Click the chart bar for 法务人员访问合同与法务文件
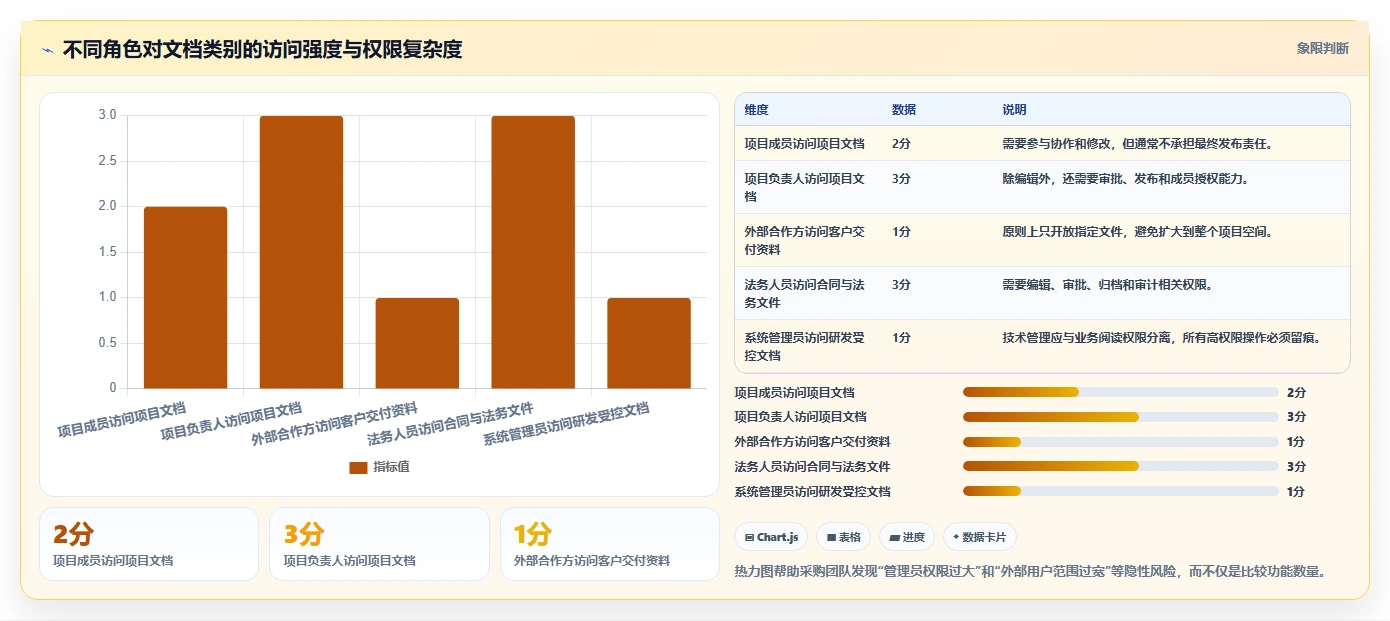This screenshot has width=1390, height=621. click(x=533, y=252)
